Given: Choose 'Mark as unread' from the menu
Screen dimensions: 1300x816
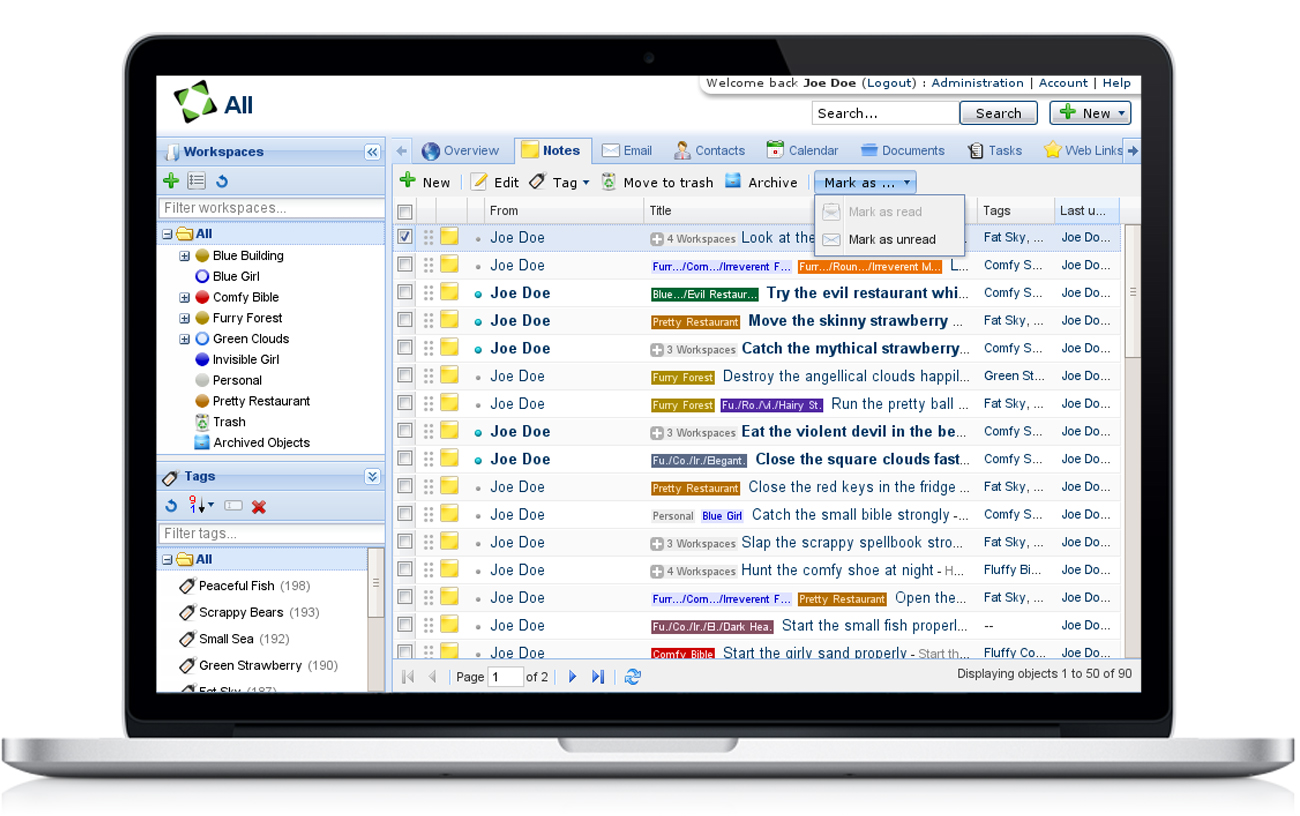Looking at the screenshot, I should (x=890, y=240).
